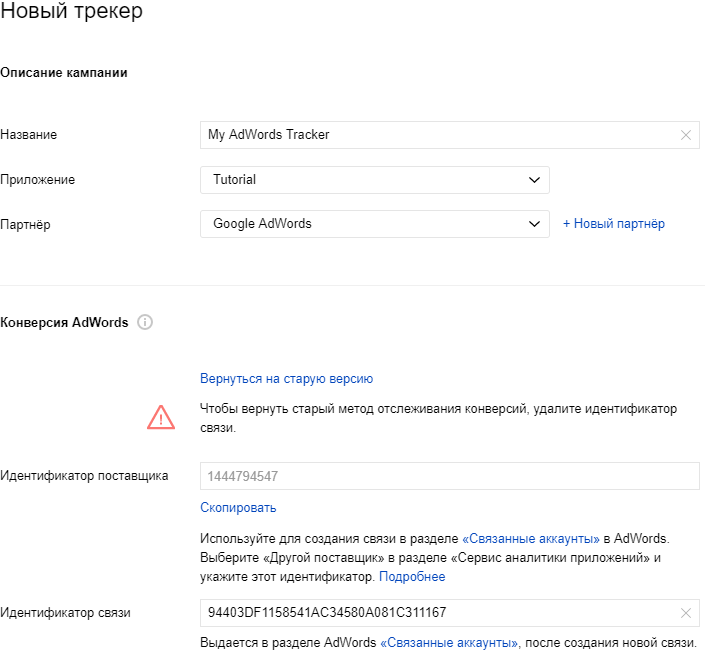
Task: Click the chevron arrow of Google AdWords dropdown
Action: click(534, 224)
